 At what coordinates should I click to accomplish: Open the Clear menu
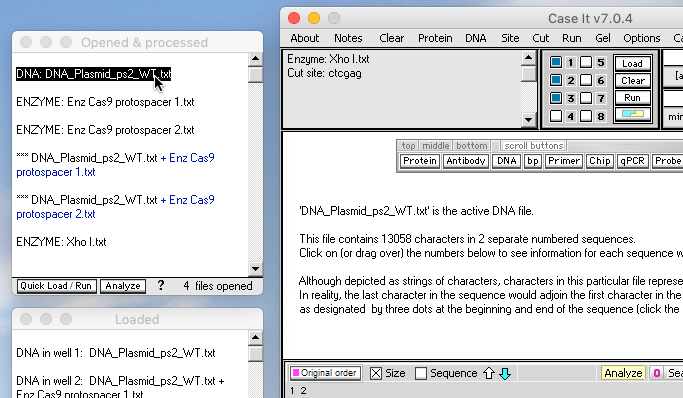pos(392,38)
